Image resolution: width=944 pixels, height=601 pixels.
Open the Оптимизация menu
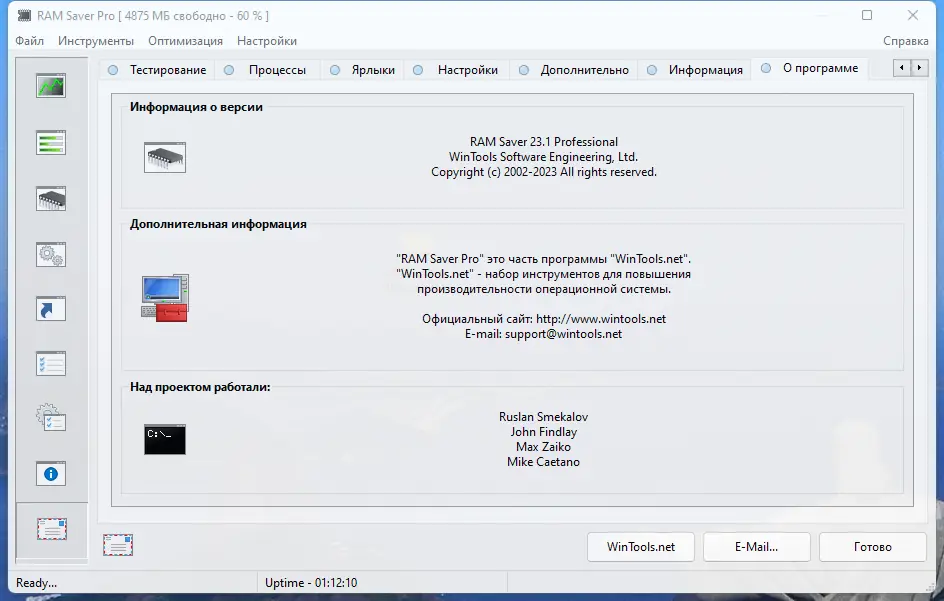(185, 41)
